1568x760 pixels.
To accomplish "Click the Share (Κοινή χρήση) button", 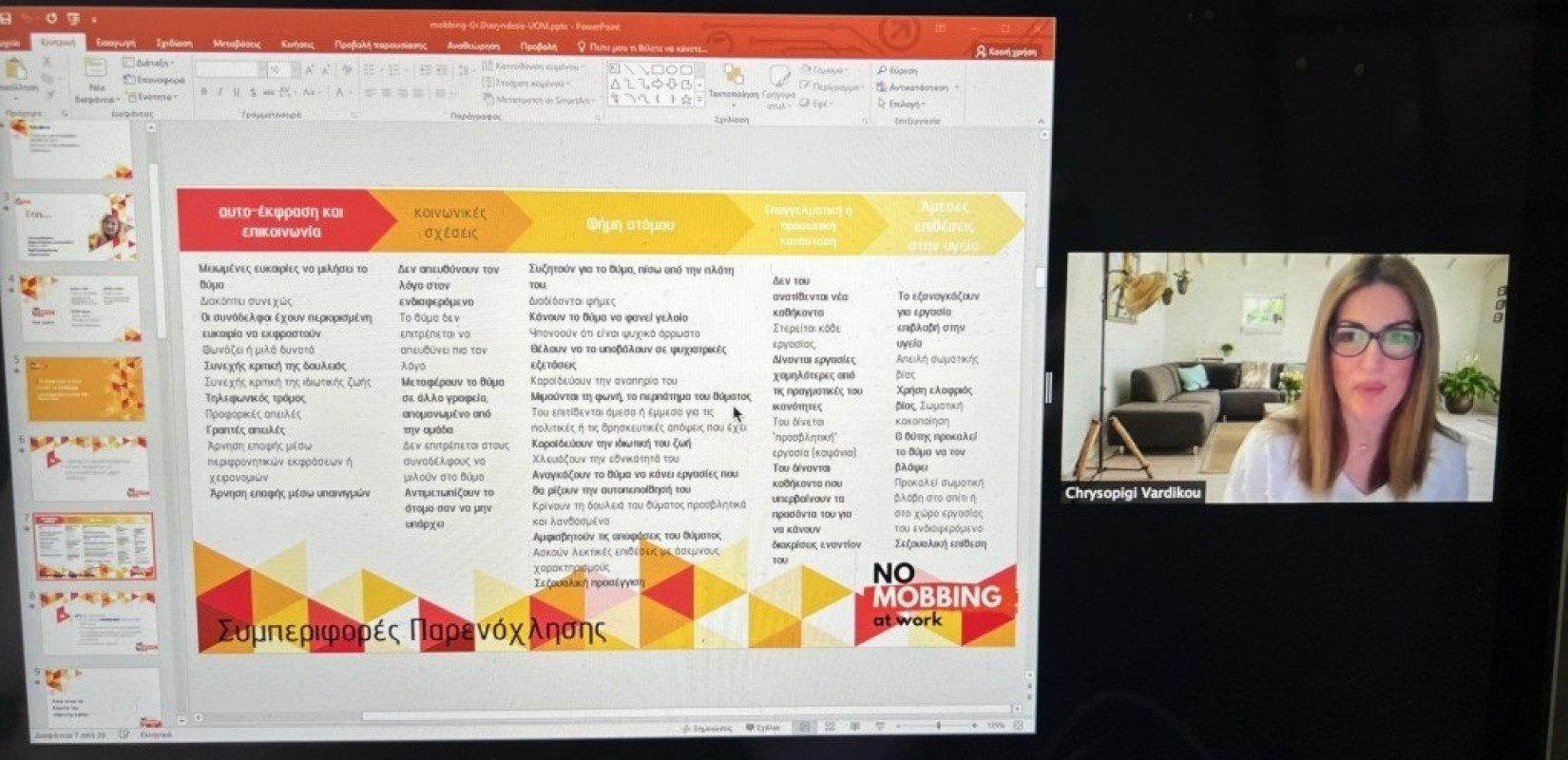I will [1006, 51].
